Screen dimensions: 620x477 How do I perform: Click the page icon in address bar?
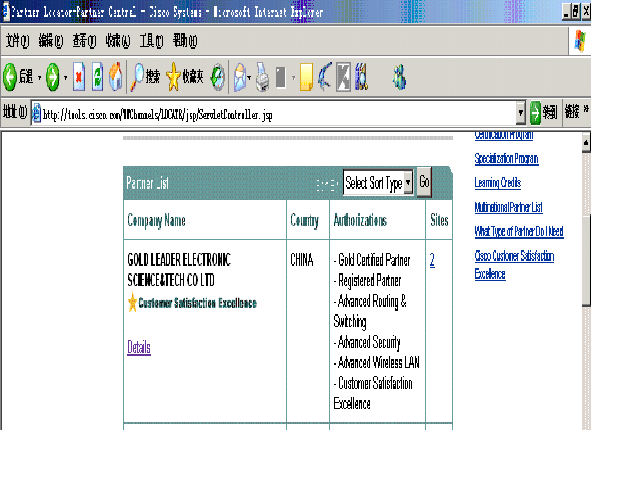pos(36,114)
